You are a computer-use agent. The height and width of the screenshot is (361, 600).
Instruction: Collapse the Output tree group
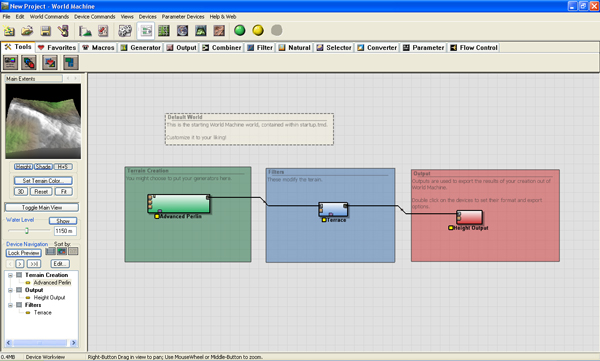pyautogui.click(x=10, y=290)
